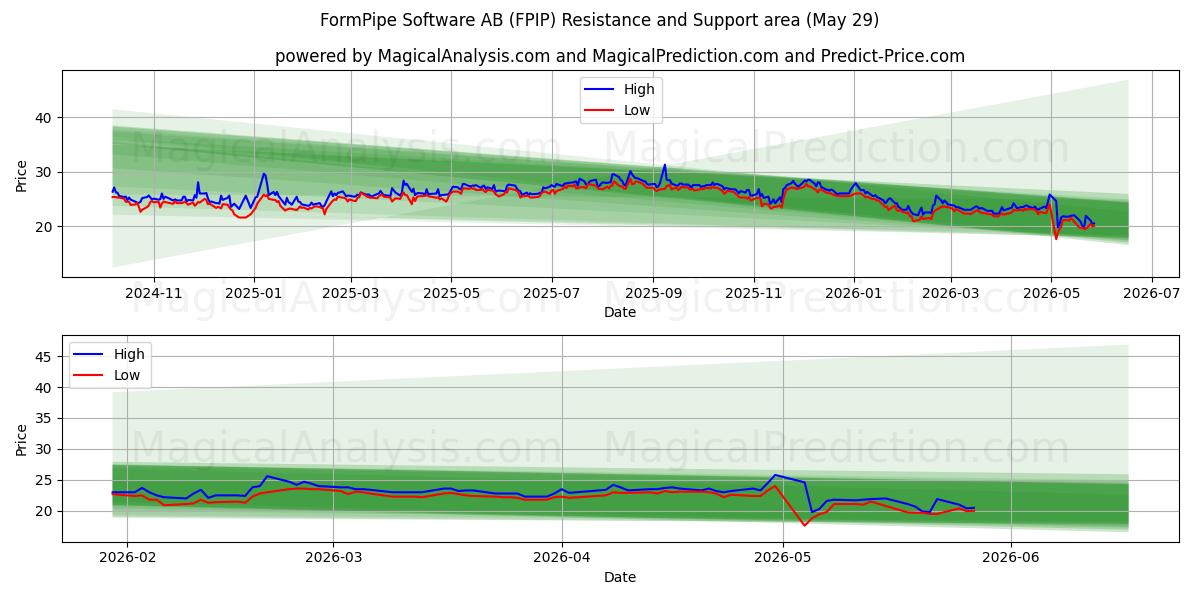Click the 2026-01 tick label on top axis
The width and height of the screenshot is (1200, 600).
point(854,294)
